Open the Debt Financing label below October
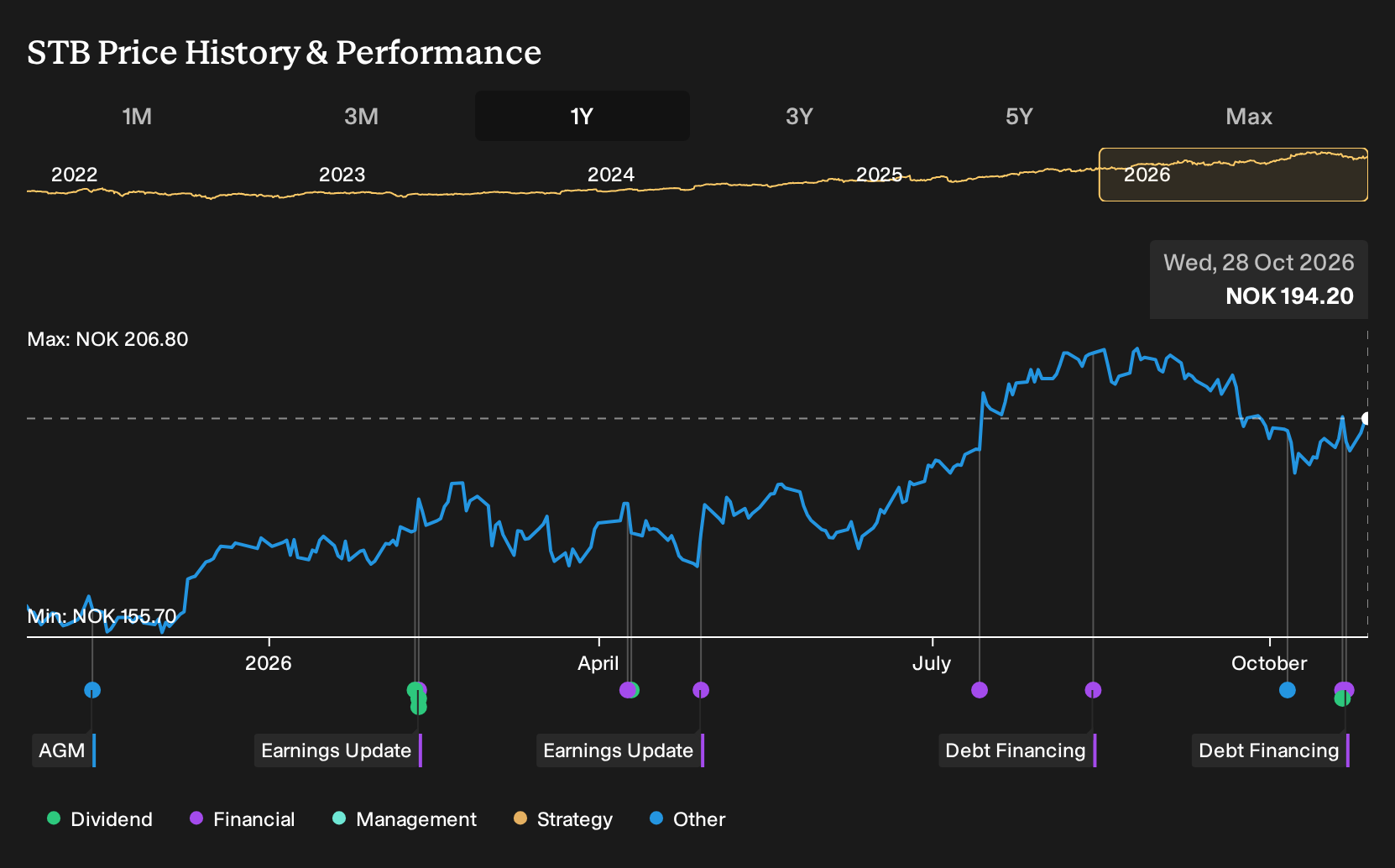1395x868 pixels. (1270, 750)
